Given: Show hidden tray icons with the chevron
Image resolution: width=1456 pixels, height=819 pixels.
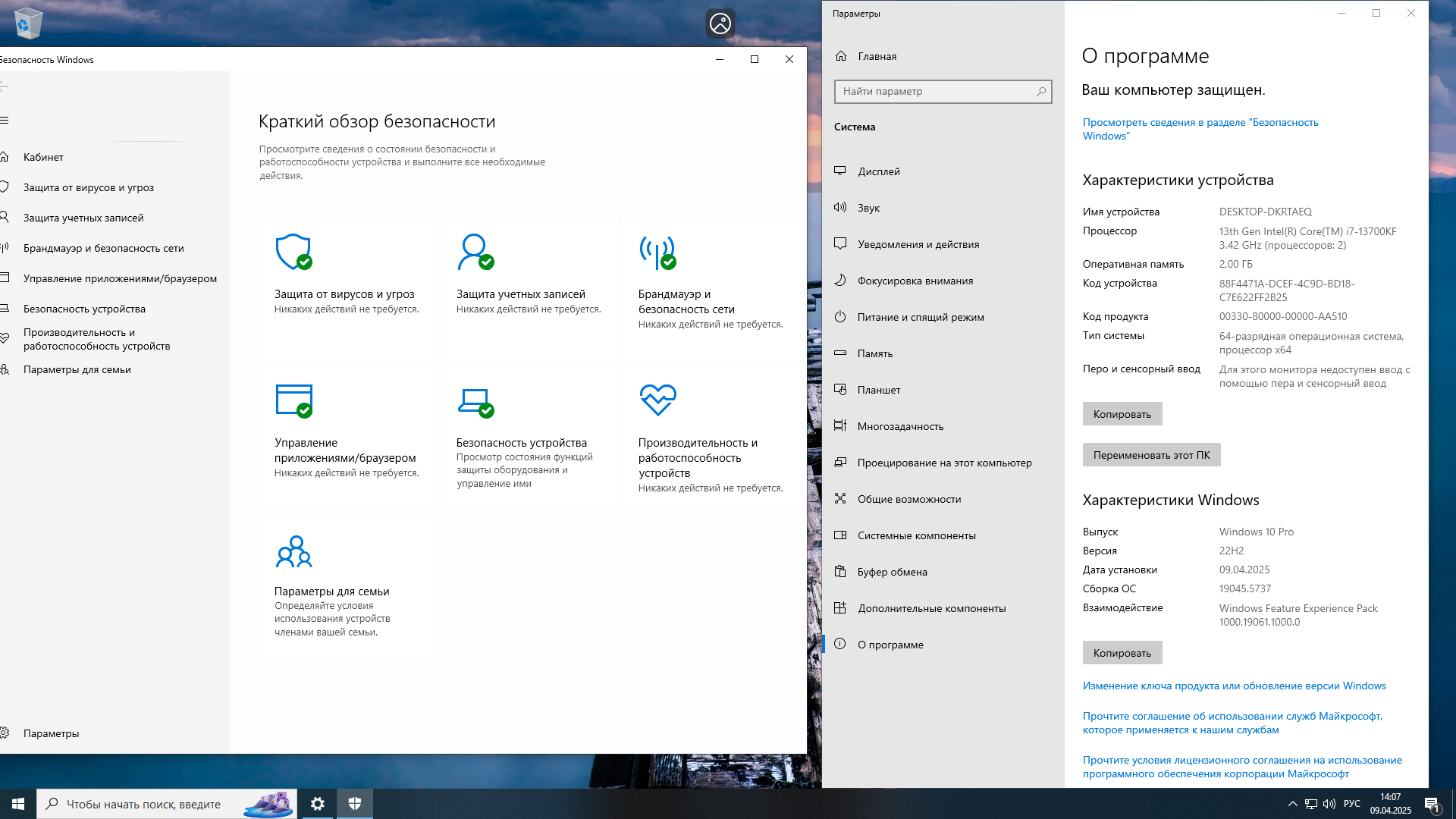Looking at the screenshot, I should point(1292,804).
